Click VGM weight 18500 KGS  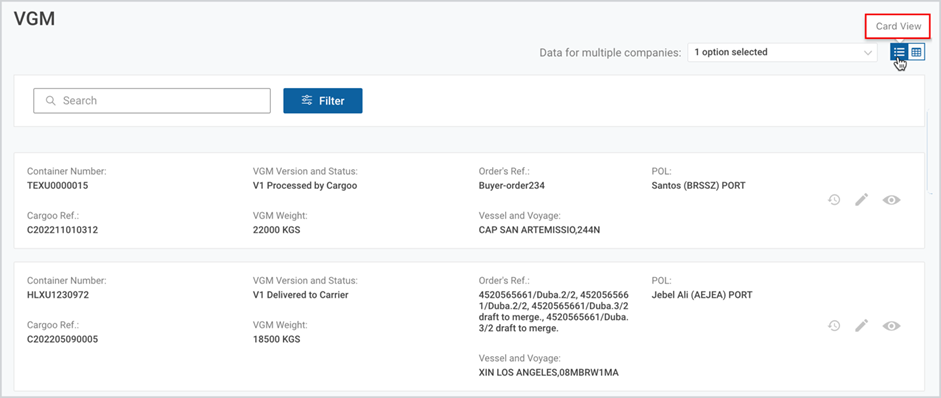[277, 339]
